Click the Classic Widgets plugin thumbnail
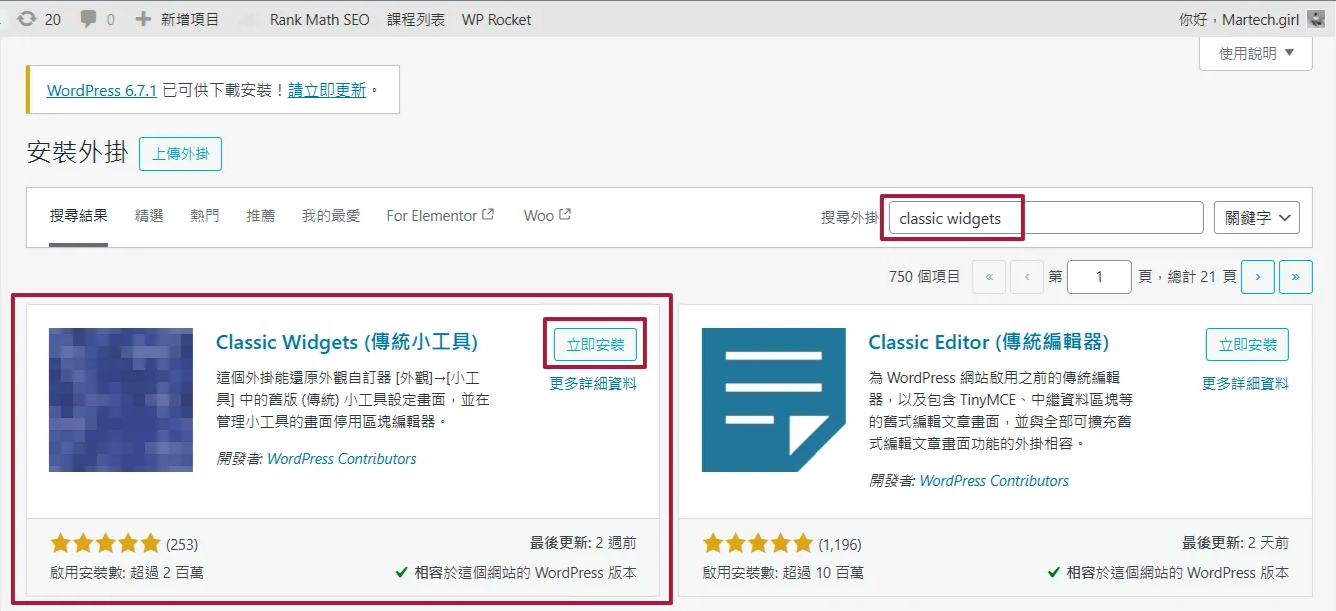 (121, 400)
